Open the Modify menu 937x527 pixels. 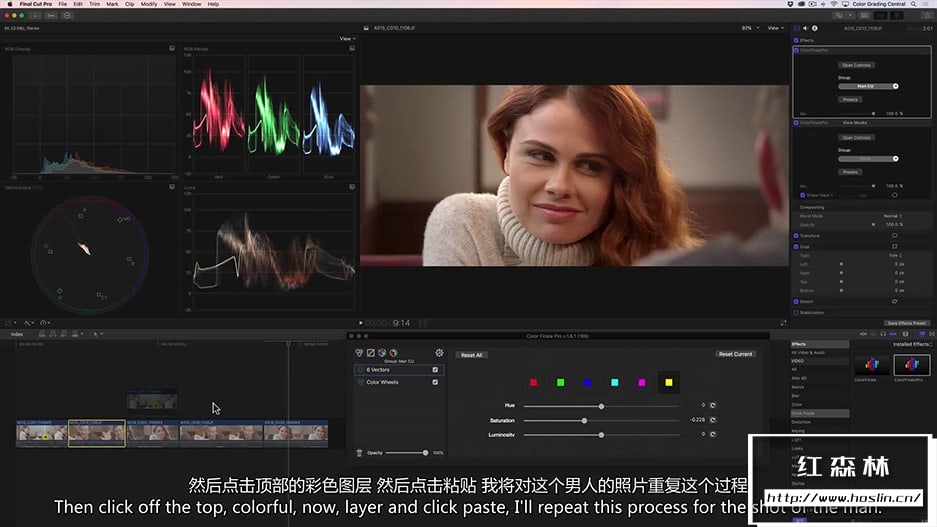149,4
